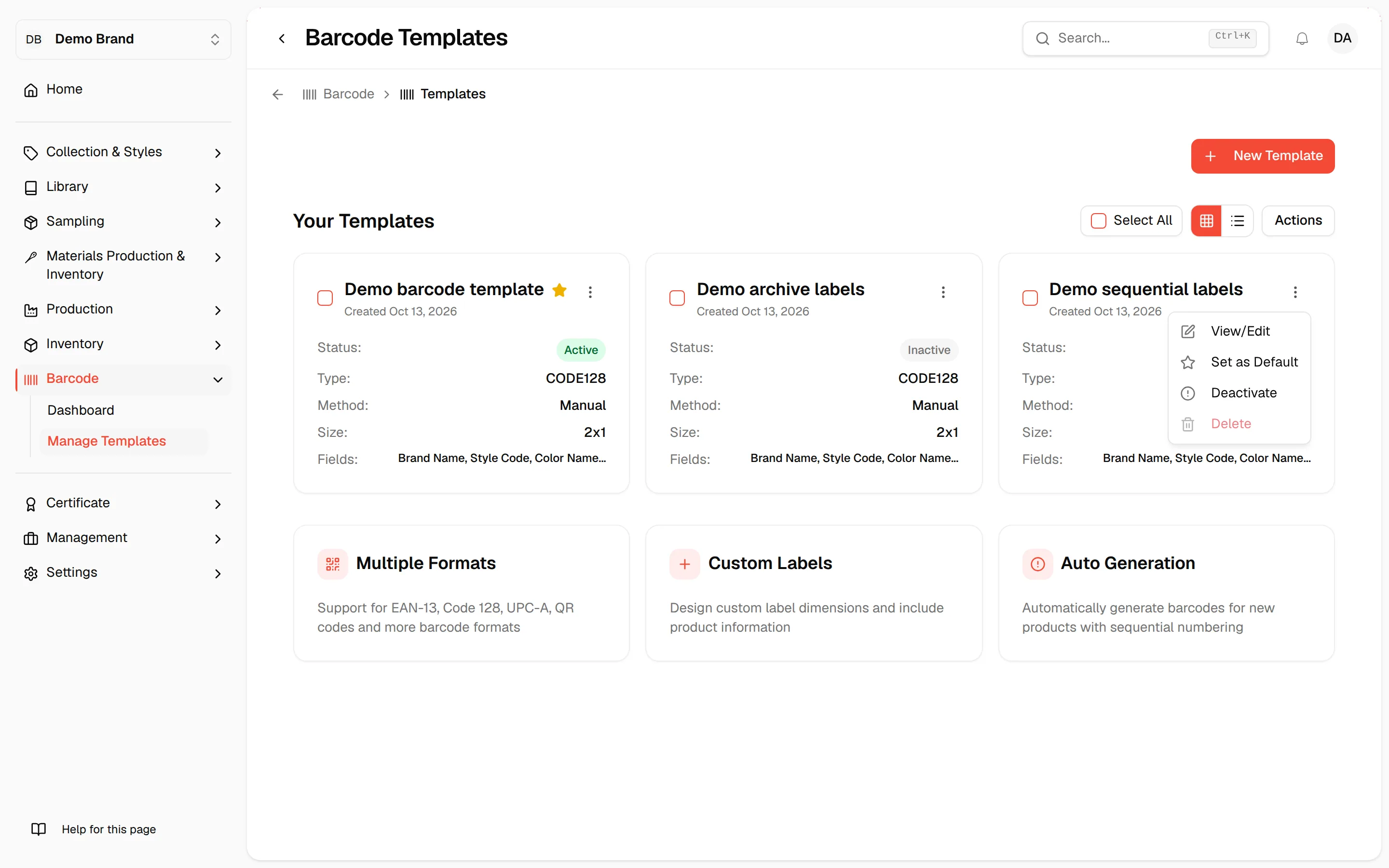The width and height of the screenshot is (1389, 868).
Task: Expand the Production section
Action: coord(123,310)
